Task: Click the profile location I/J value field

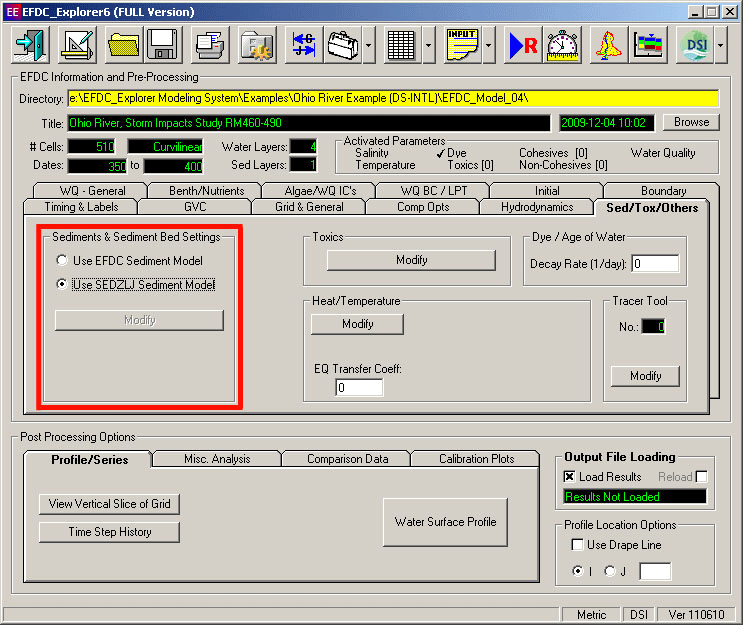Action: point(655,571)
